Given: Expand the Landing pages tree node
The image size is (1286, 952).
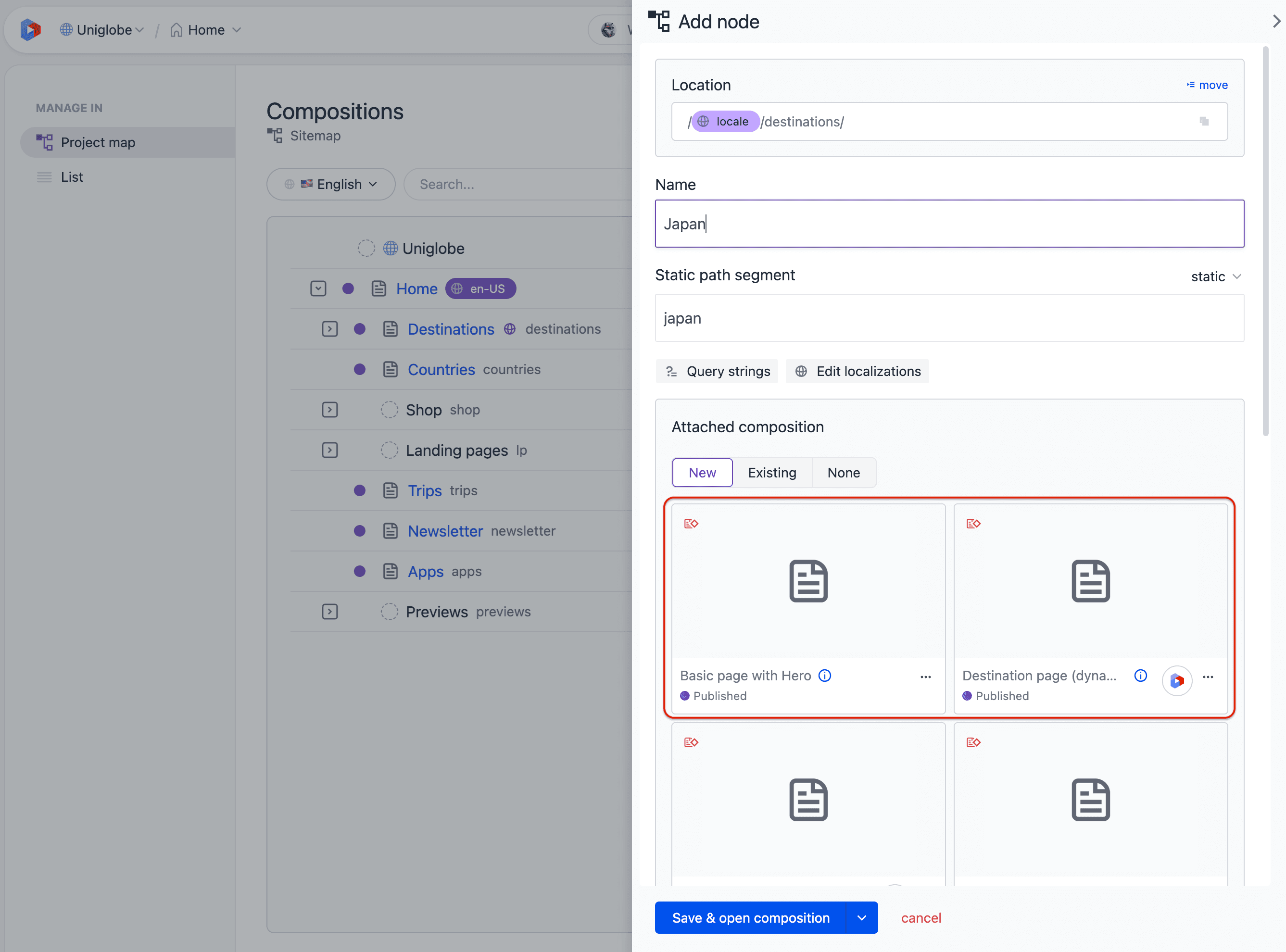Looking at the screenshot, I should tap(330, 450).
